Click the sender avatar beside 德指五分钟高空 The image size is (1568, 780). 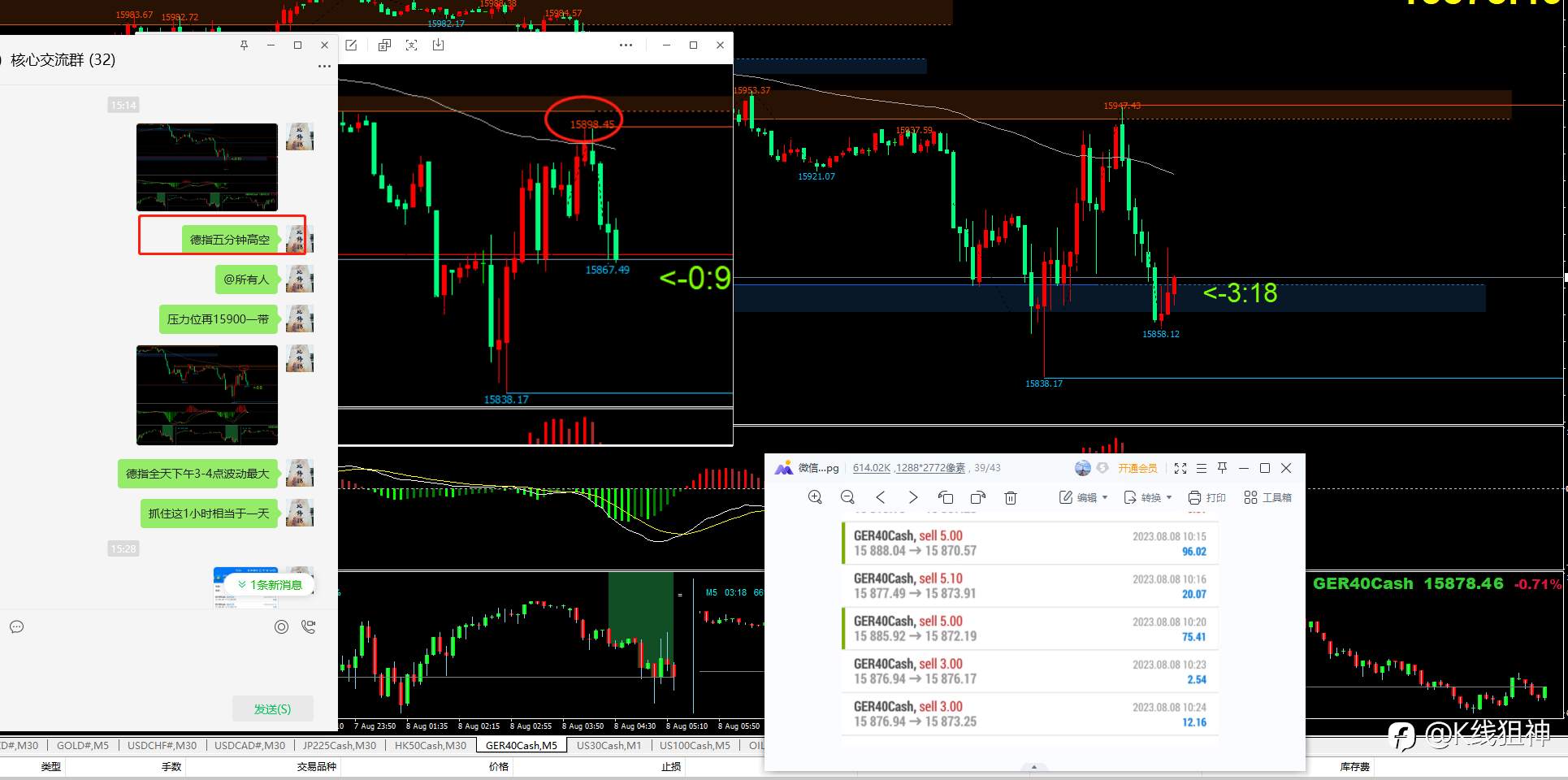(300, 240)
